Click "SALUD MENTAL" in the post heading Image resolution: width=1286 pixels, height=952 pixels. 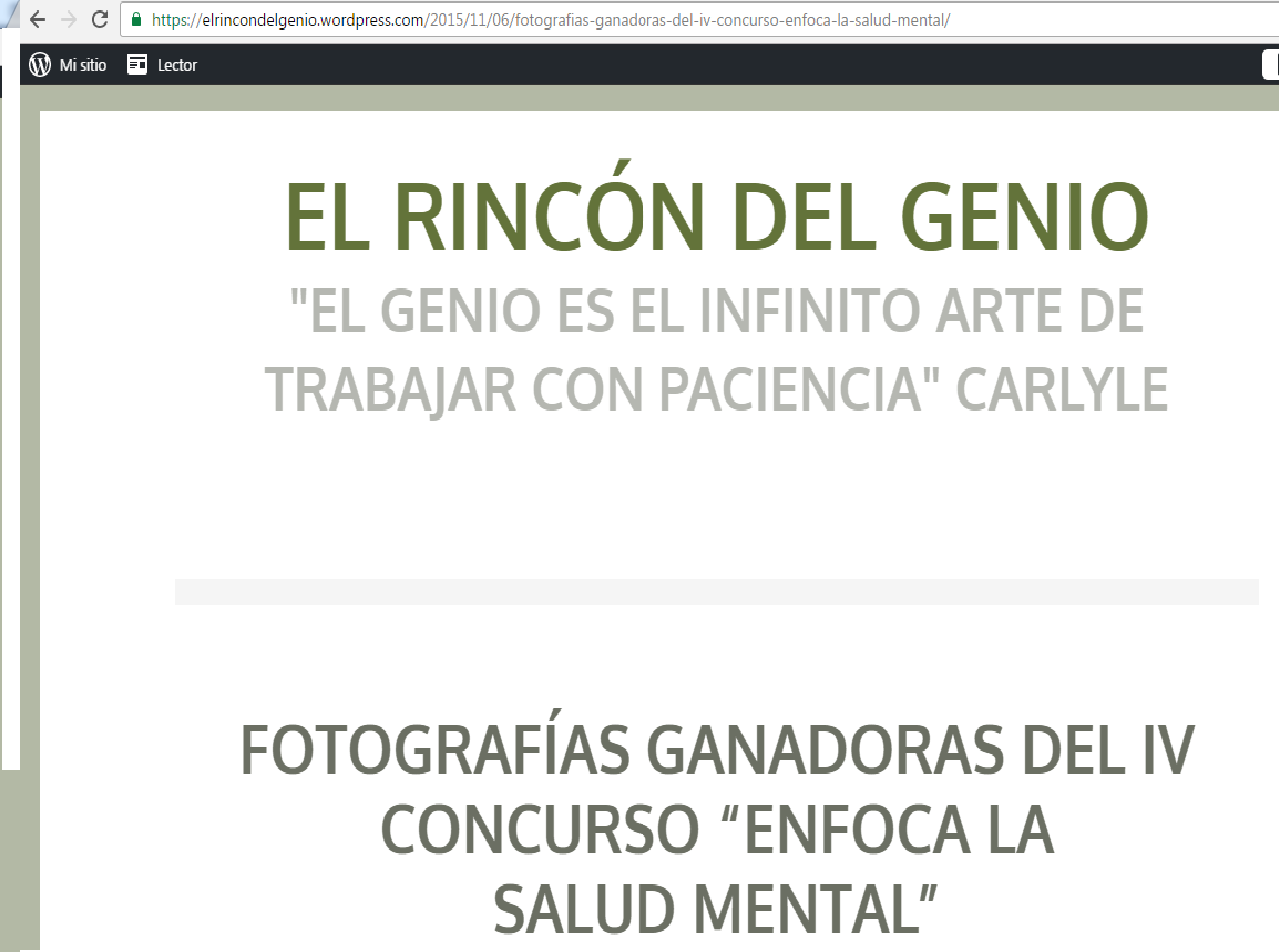(715, 910)
